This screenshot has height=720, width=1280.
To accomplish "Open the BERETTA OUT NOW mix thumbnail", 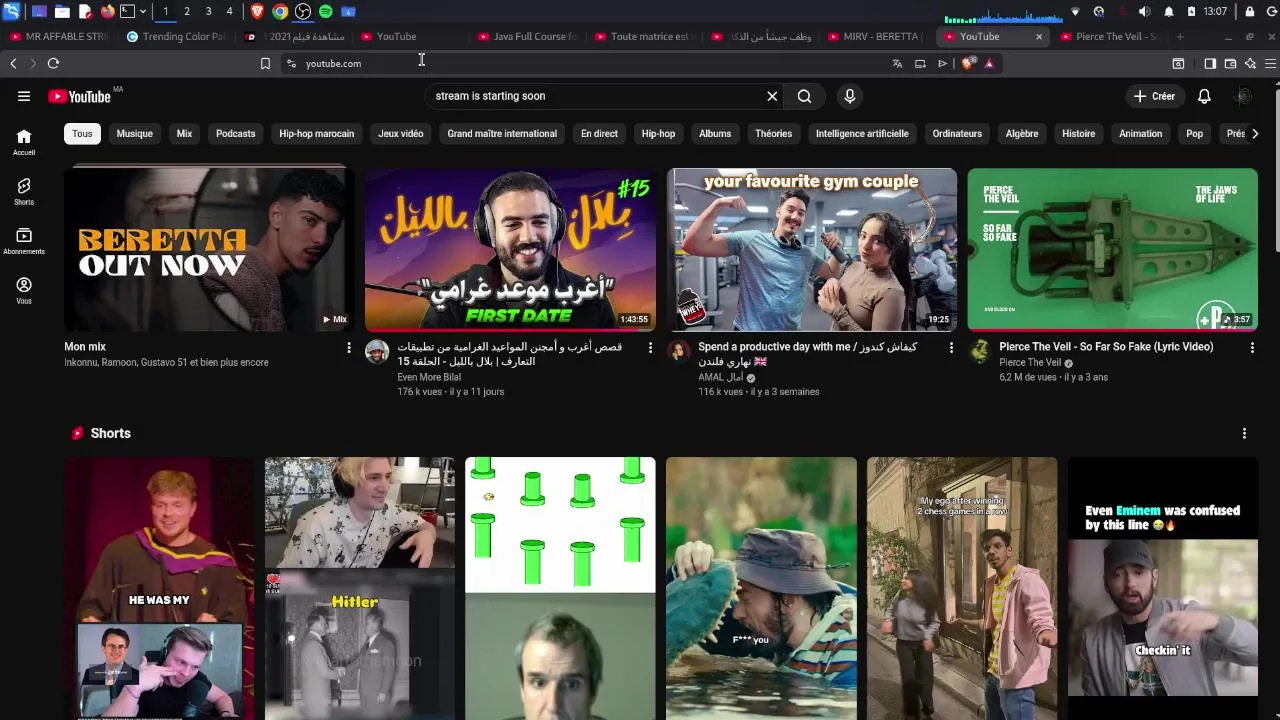I will (209, 249).
